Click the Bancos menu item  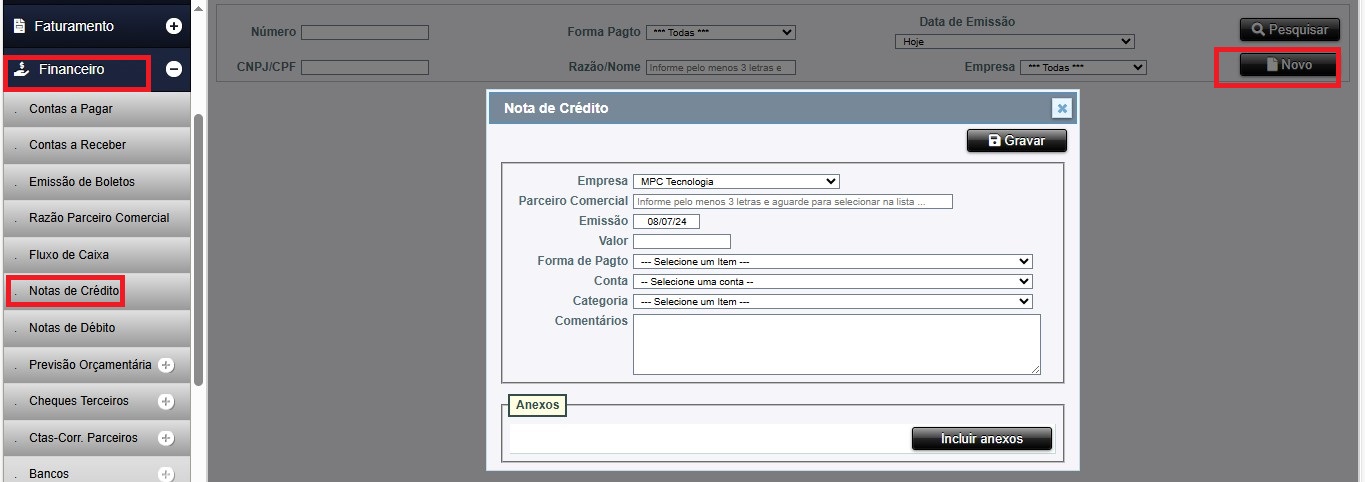coord(95,472)
